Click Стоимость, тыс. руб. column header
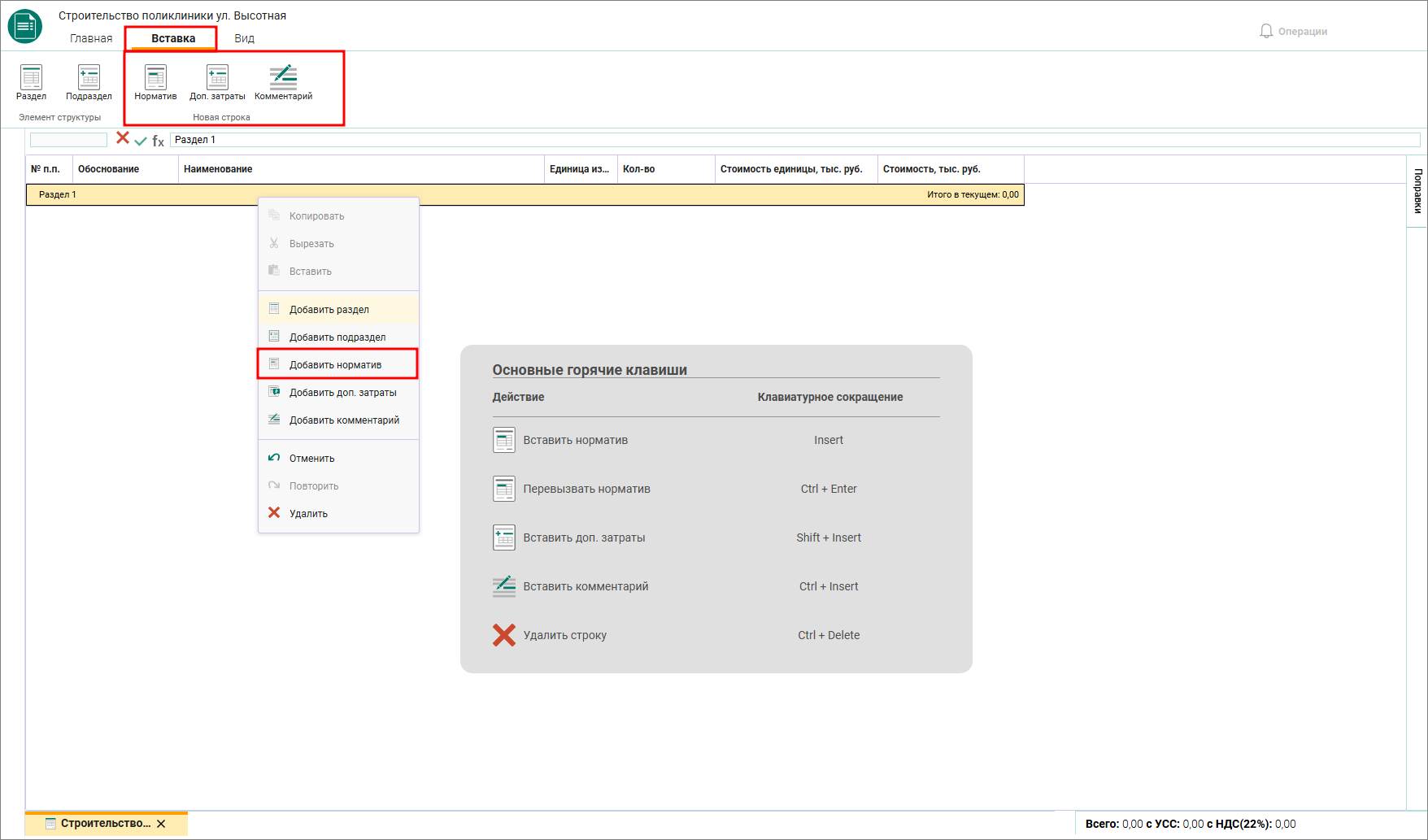1428x840 pixels. 951,169
